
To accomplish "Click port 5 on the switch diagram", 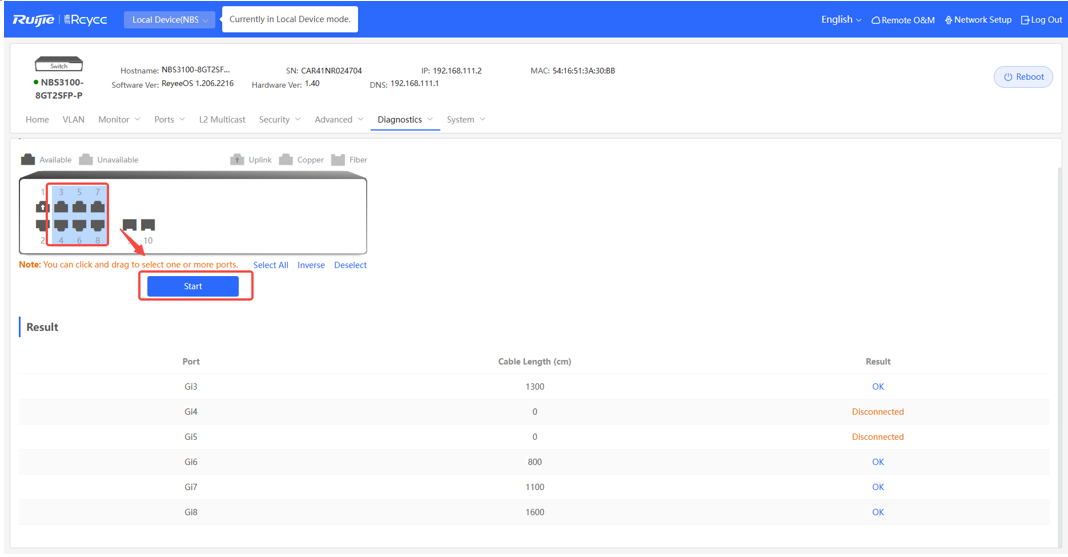I will pyautogui.click(x=79, y=207).
